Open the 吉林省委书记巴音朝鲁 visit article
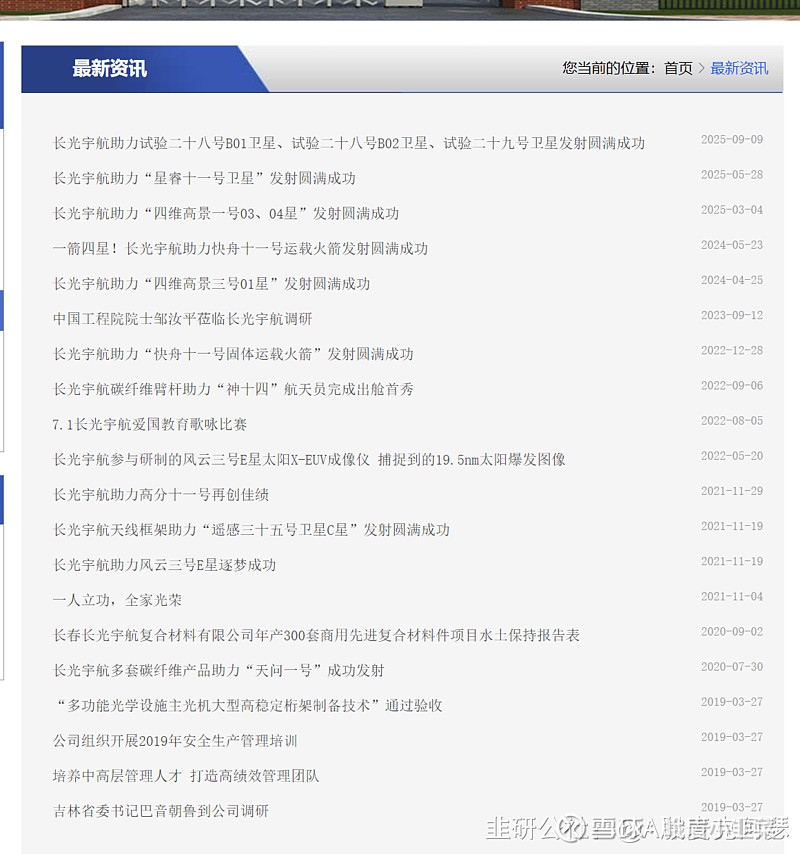 coord(161,810)
